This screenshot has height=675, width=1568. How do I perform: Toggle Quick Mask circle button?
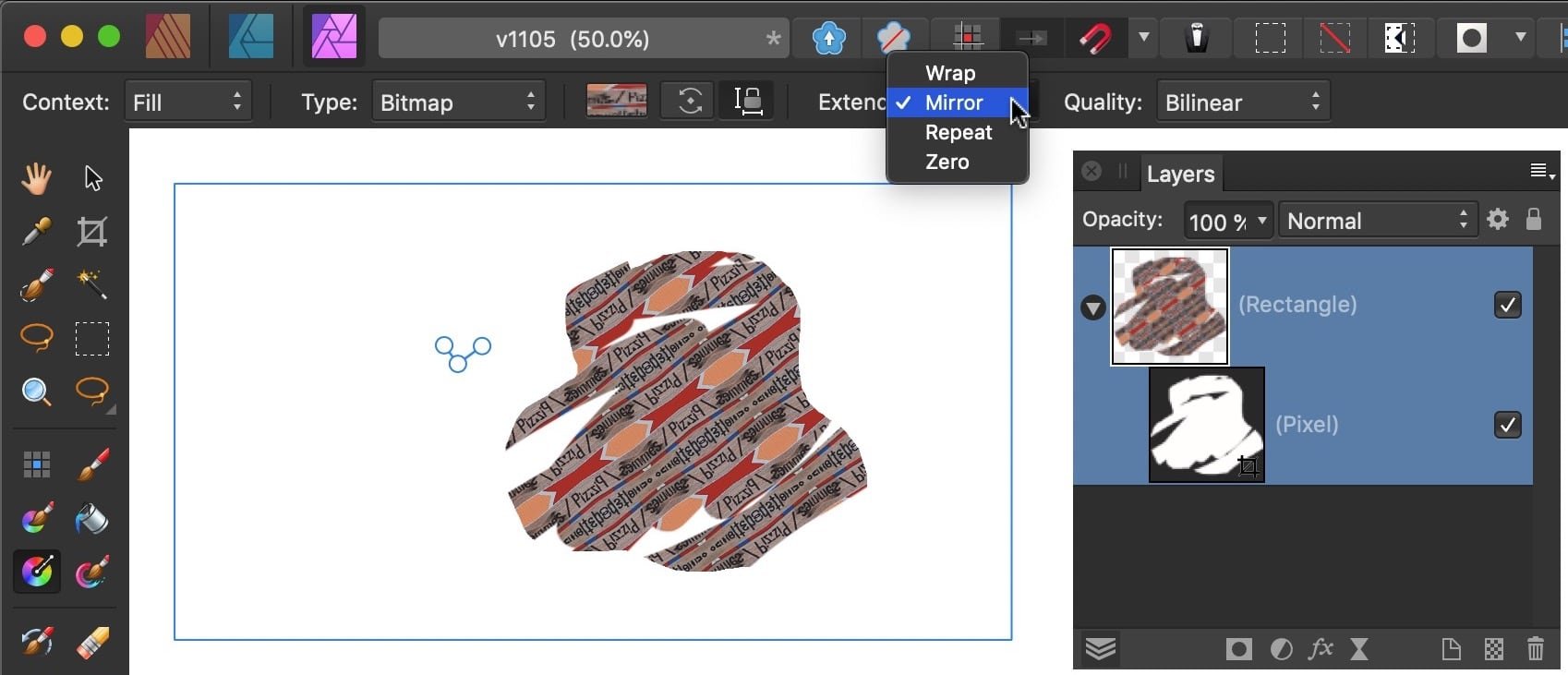1472,38
